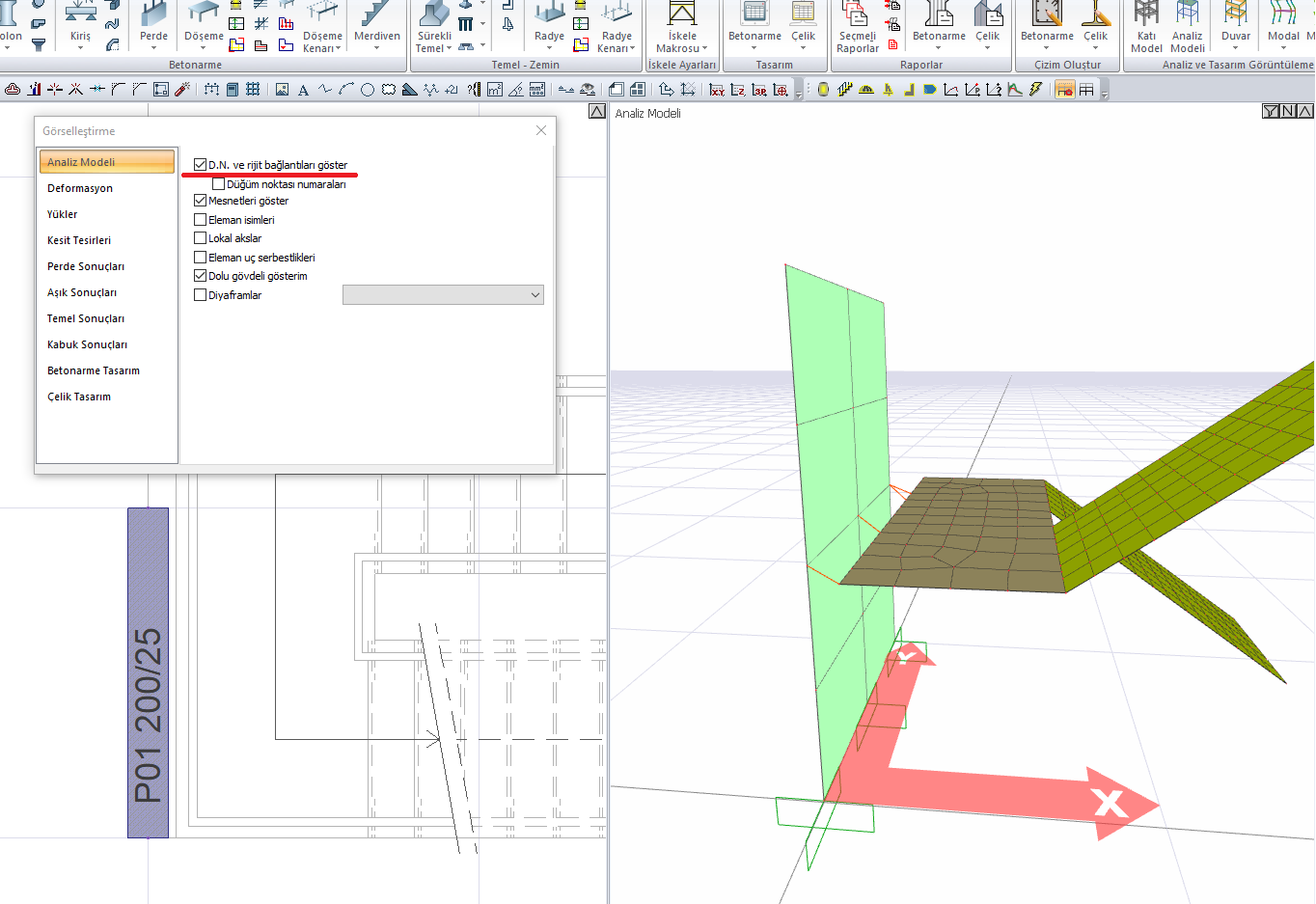Close the Görselleştirme dialog

click(541, 130)
